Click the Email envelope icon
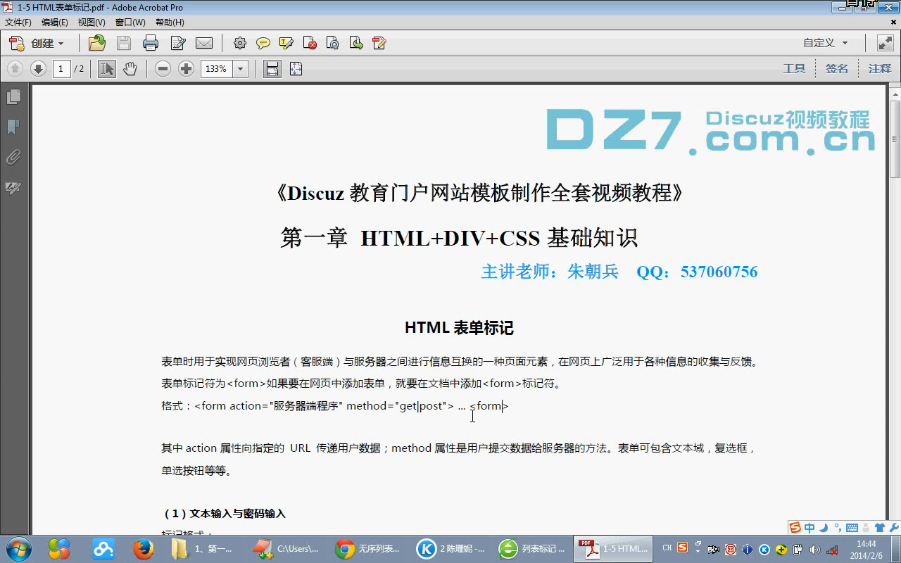The width and height of the screenshot is (901, 563). point(204,43)
